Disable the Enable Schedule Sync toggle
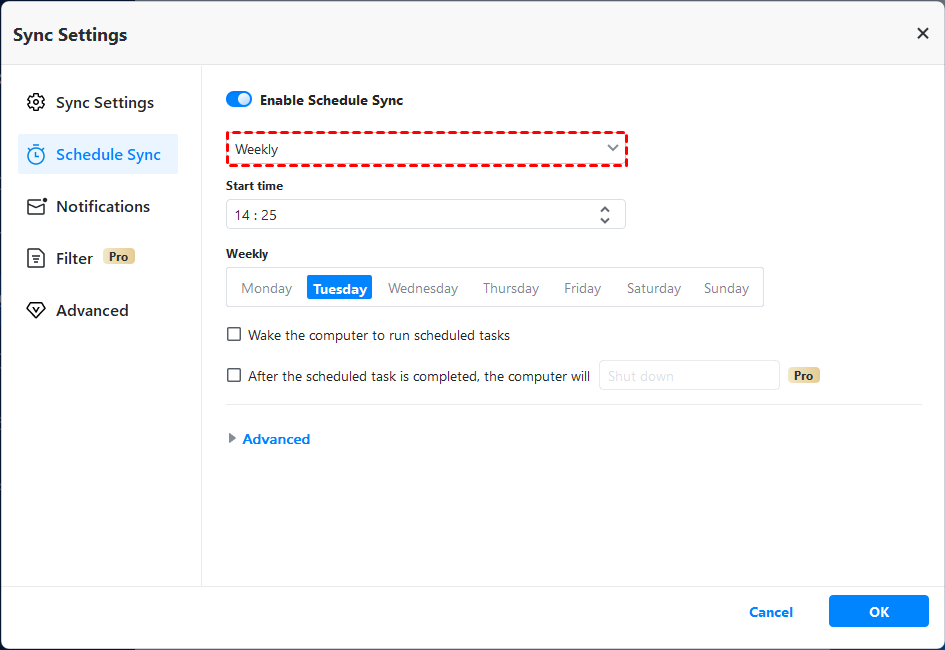The height and width of the screenshot is (650, 945). click(x=239, y=100)
